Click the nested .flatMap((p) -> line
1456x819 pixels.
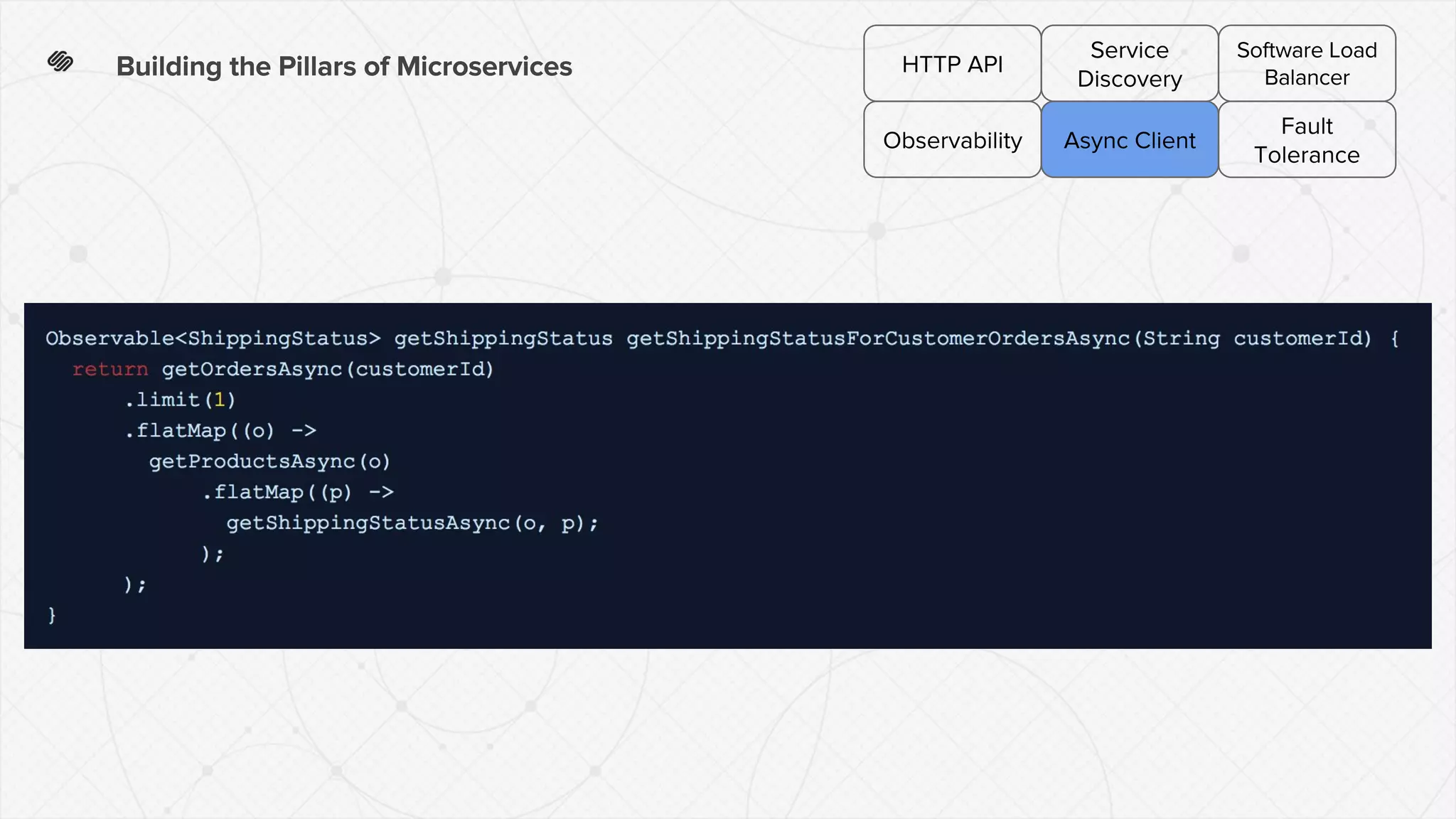(298, 492)
